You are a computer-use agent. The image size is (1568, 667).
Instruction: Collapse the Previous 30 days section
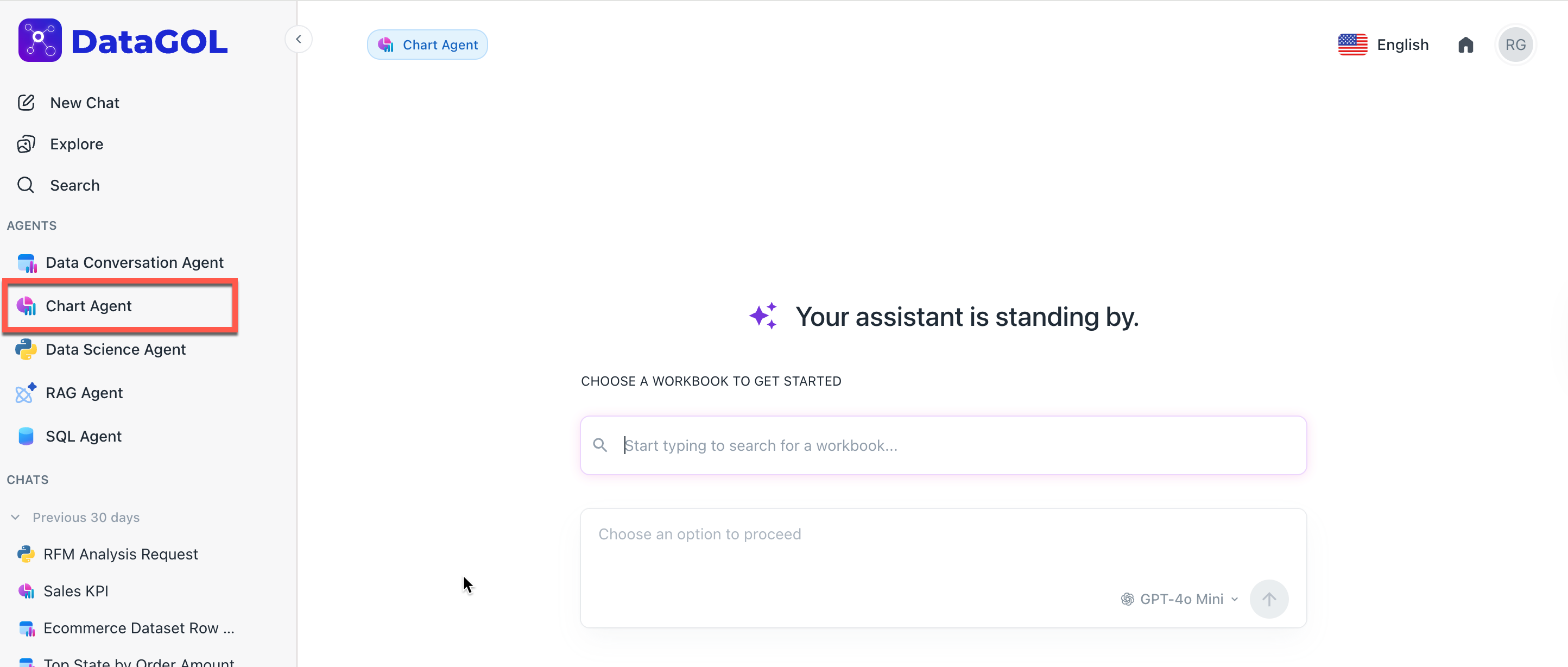(x=16, y=517)
